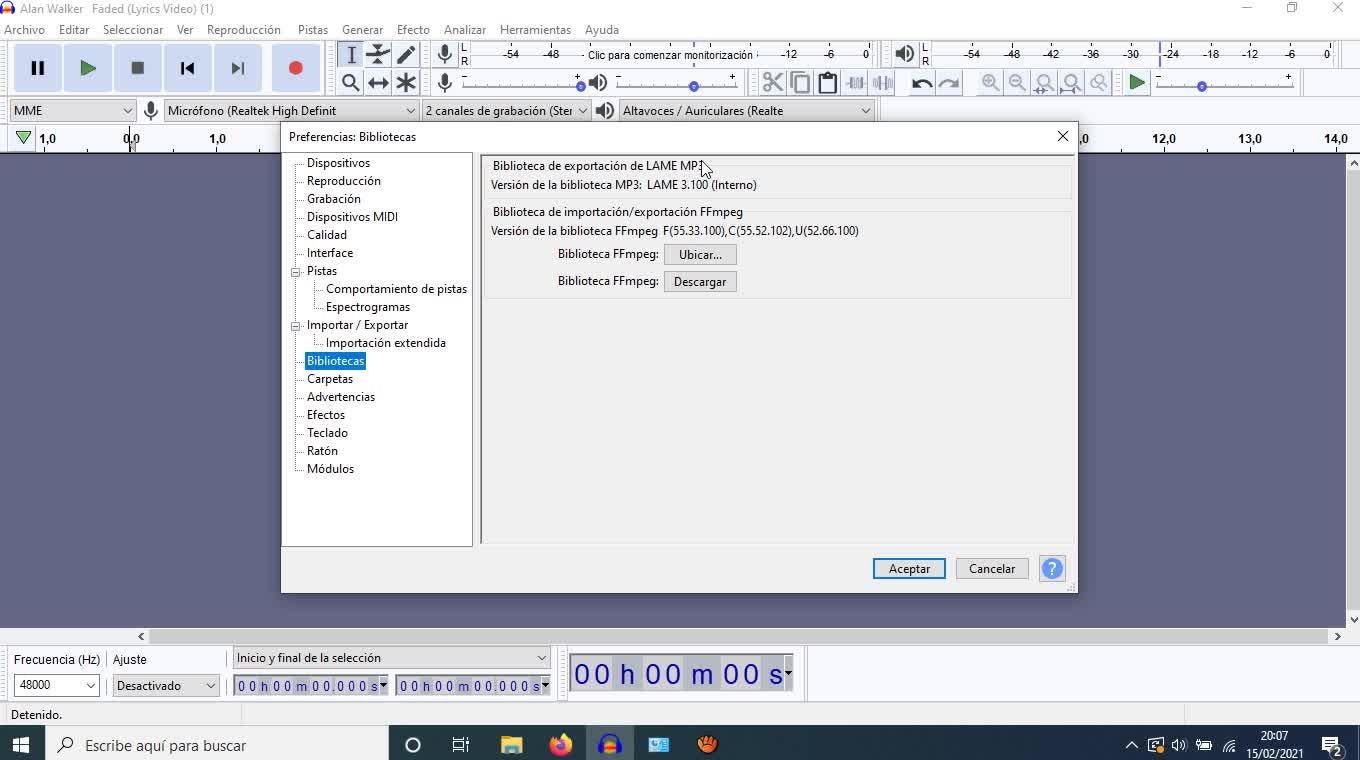The image size is (1360, 760).
Task: Open the Editar menu
Action: pyautogui.click(x=74, y=30)
